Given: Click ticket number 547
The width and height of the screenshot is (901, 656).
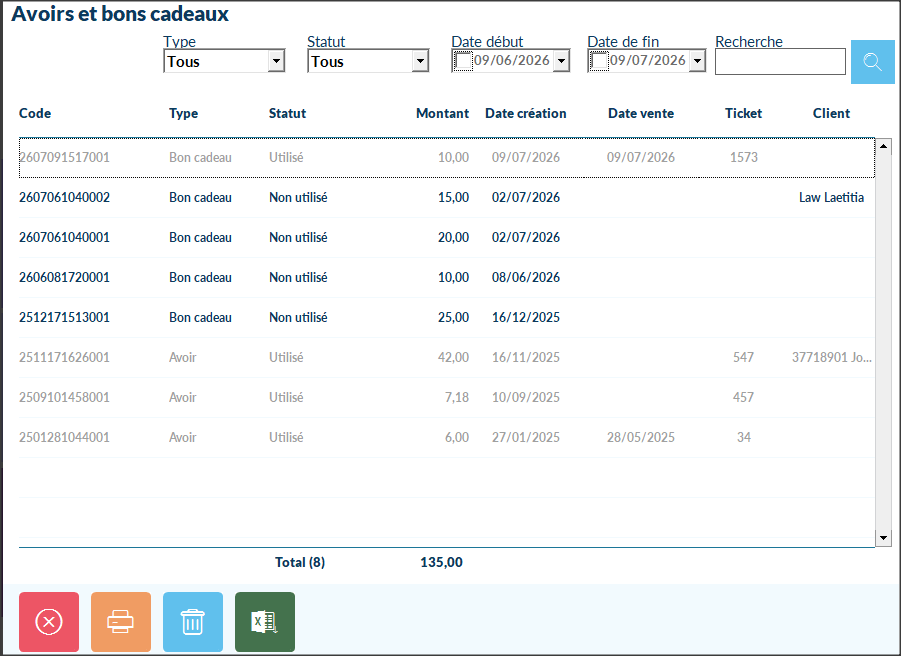Looking at the screenshot, I should [744, 357].
